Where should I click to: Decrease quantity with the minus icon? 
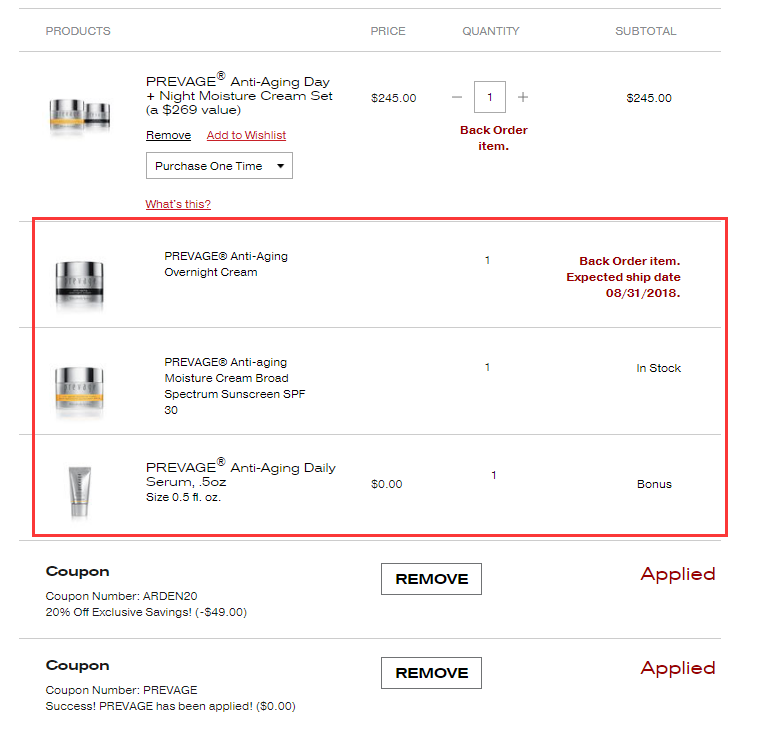[457, 98]
